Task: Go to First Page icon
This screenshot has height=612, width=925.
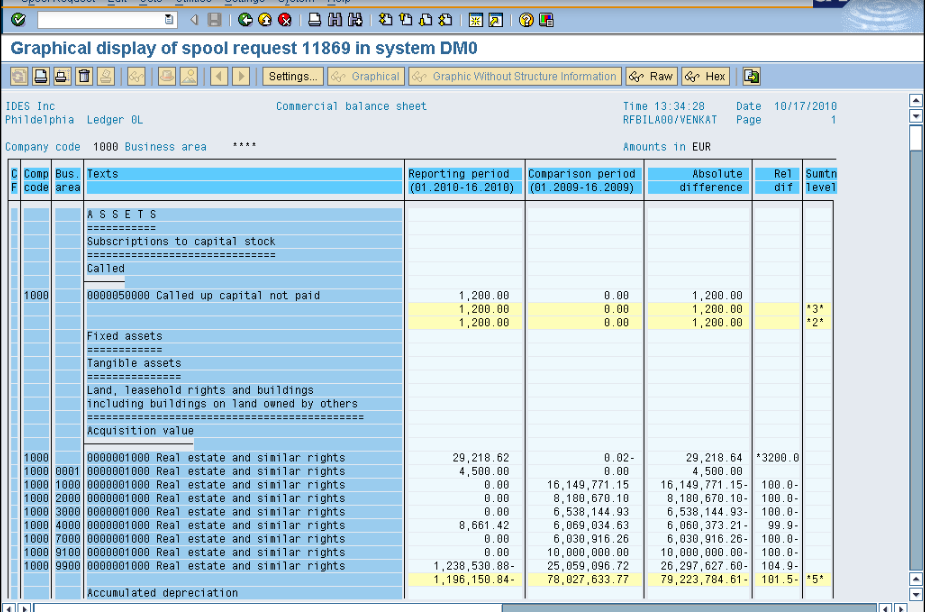Action: pos(385,20)
